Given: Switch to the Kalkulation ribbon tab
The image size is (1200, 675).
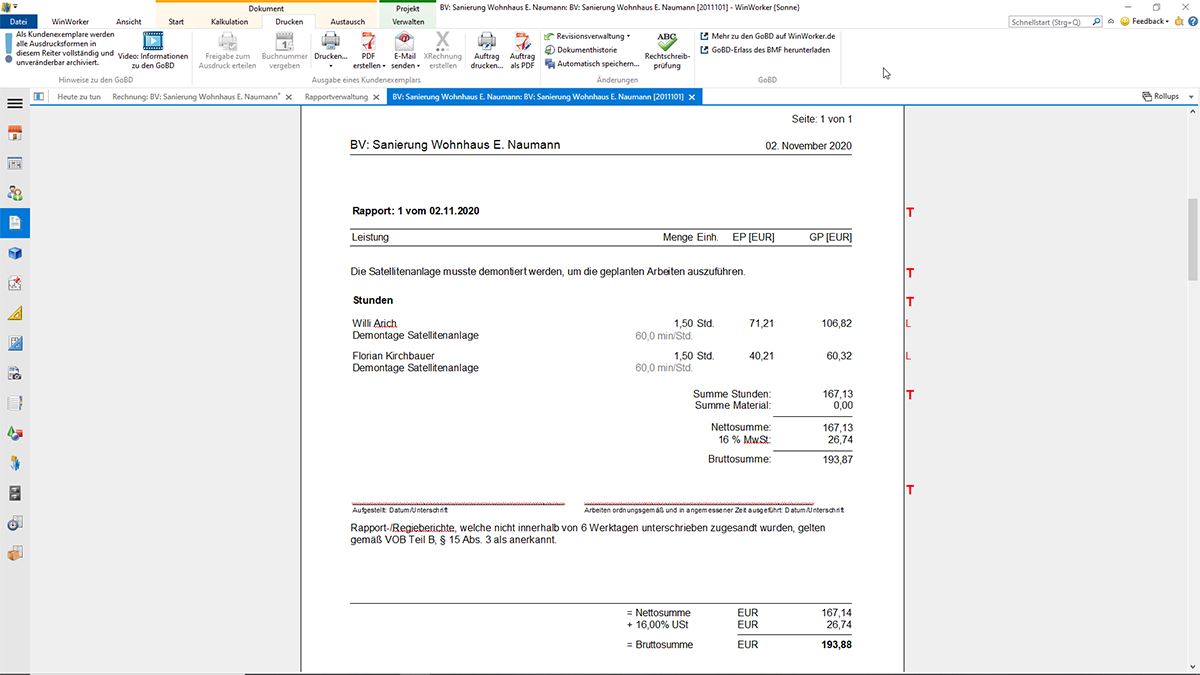Looking at the screenshot, I should 229,21.
